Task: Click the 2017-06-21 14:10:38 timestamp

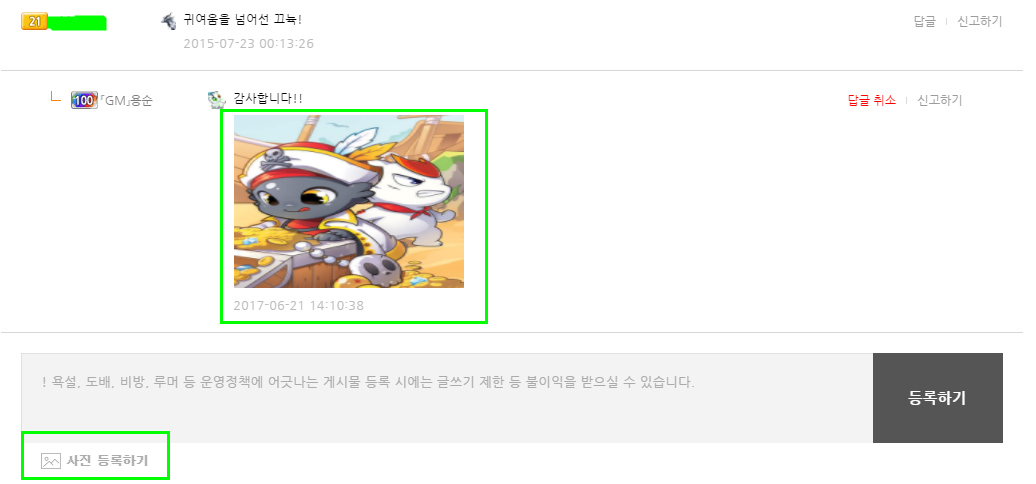Action: pos(299,306)
